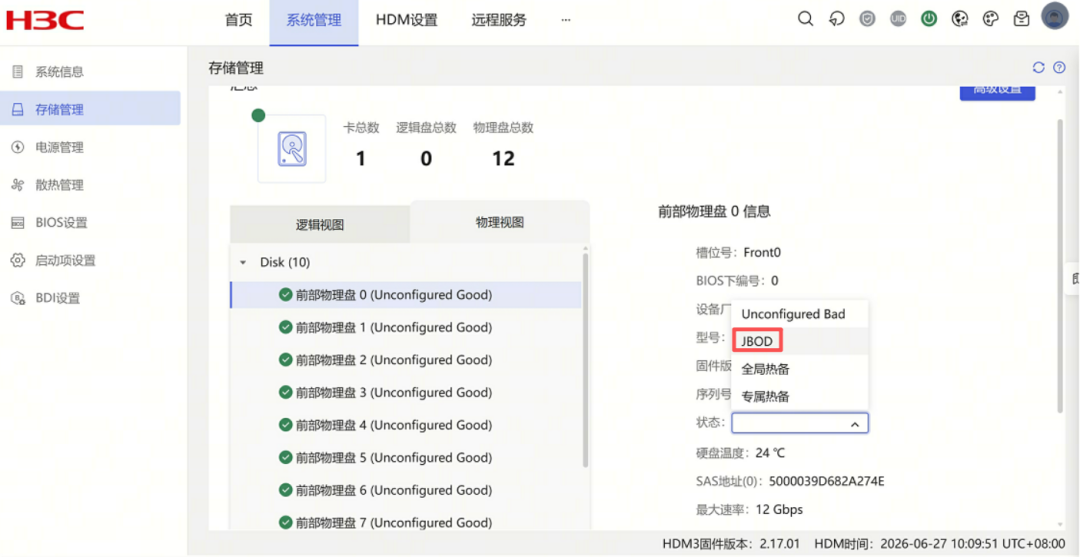
Task: Click the hard disk summary icon
Action: (x=292, y=149)
